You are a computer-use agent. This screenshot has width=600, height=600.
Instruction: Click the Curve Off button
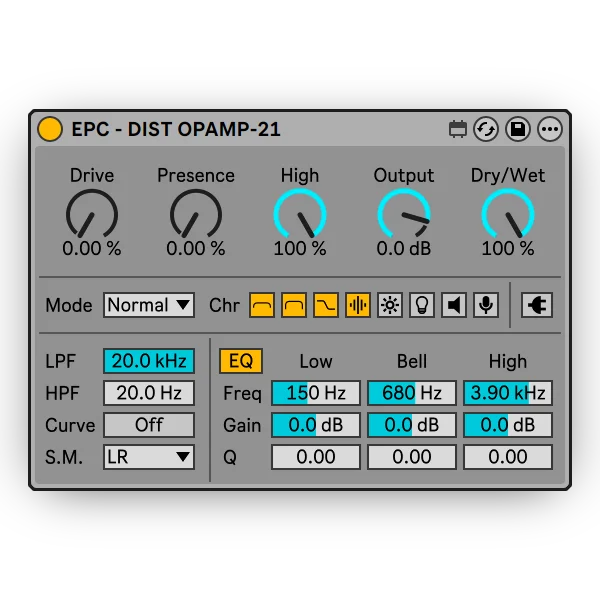(149, 425)
